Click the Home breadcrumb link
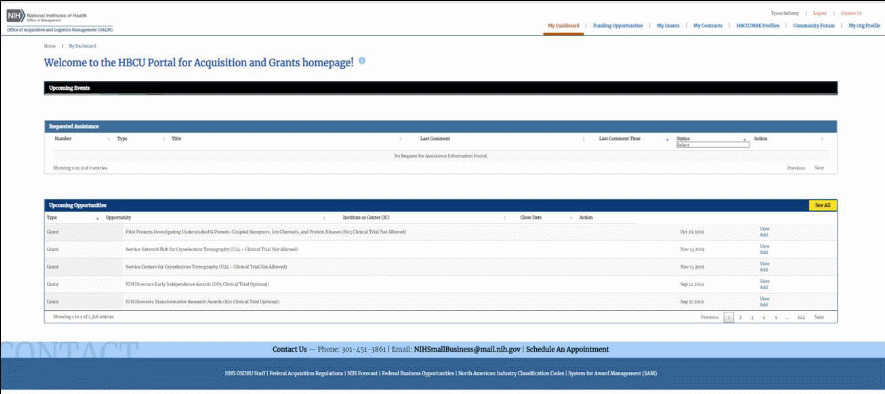This screenshot has width=885, height=394. click(50, 46)
